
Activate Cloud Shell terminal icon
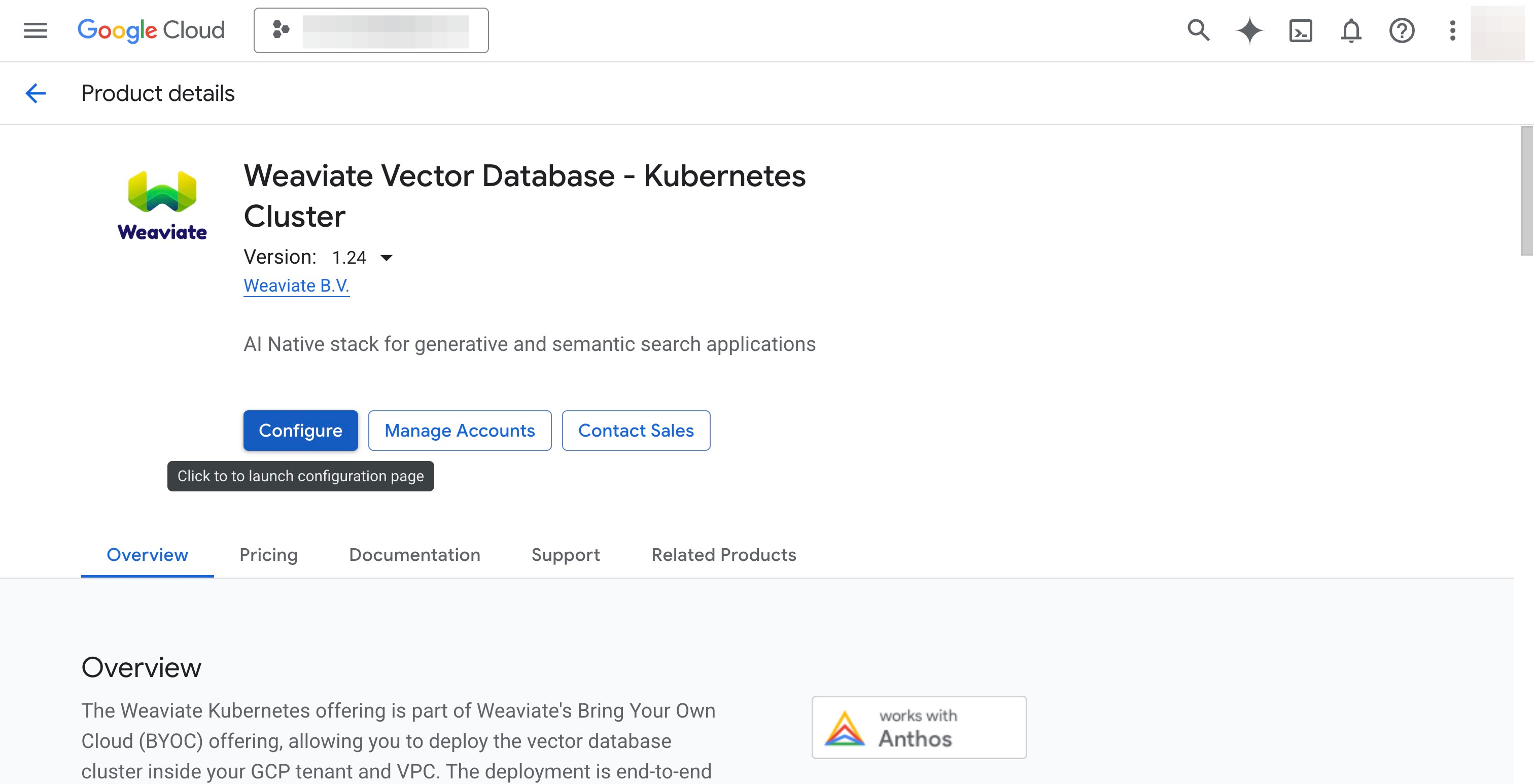tap(1301, 30)
